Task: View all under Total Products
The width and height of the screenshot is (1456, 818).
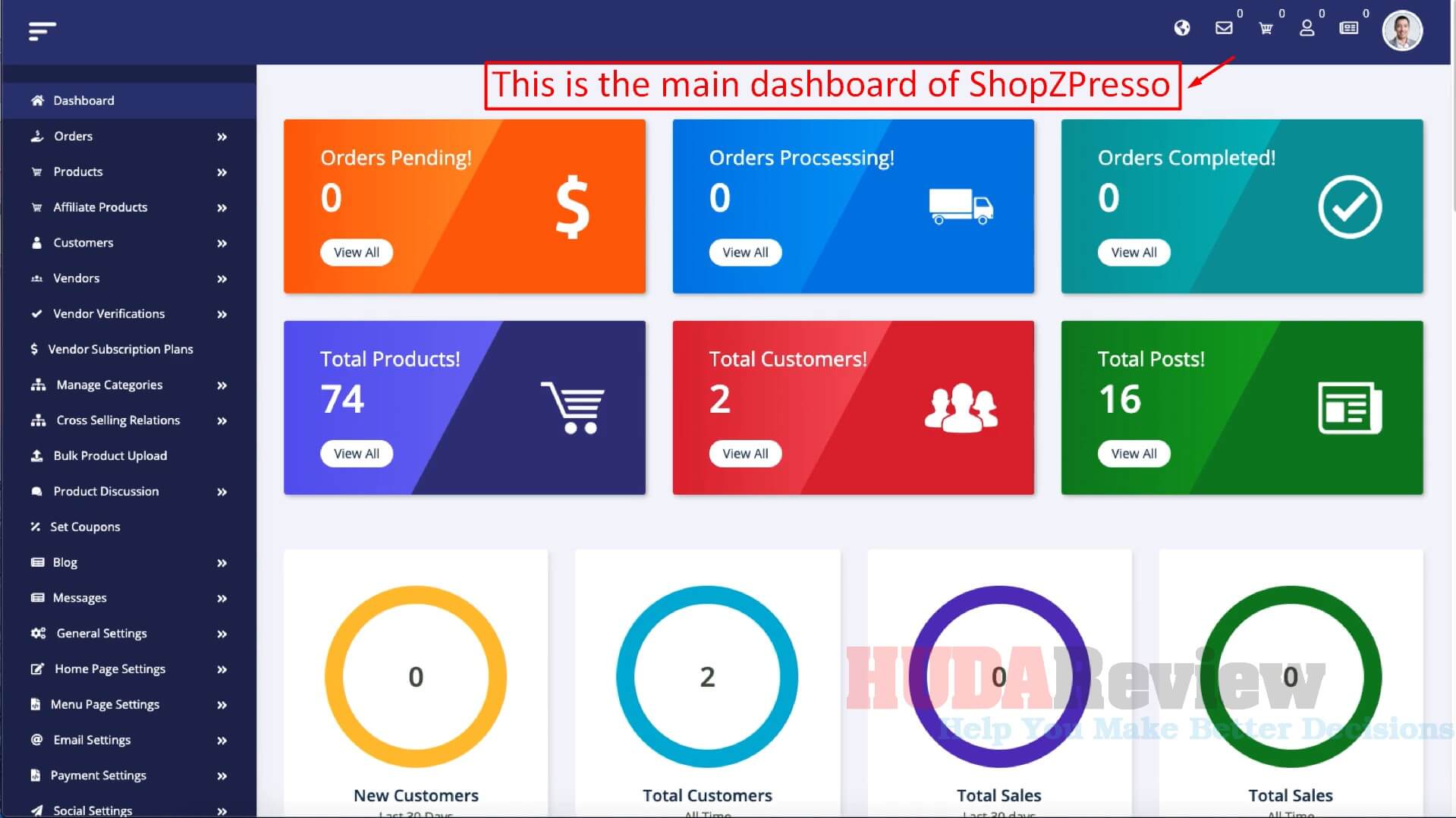Action: [x=356, y=453]
